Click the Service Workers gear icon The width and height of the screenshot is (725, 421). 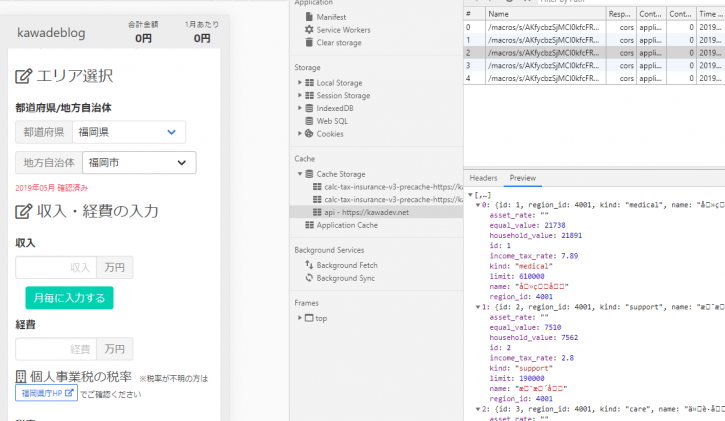(309, 30)
